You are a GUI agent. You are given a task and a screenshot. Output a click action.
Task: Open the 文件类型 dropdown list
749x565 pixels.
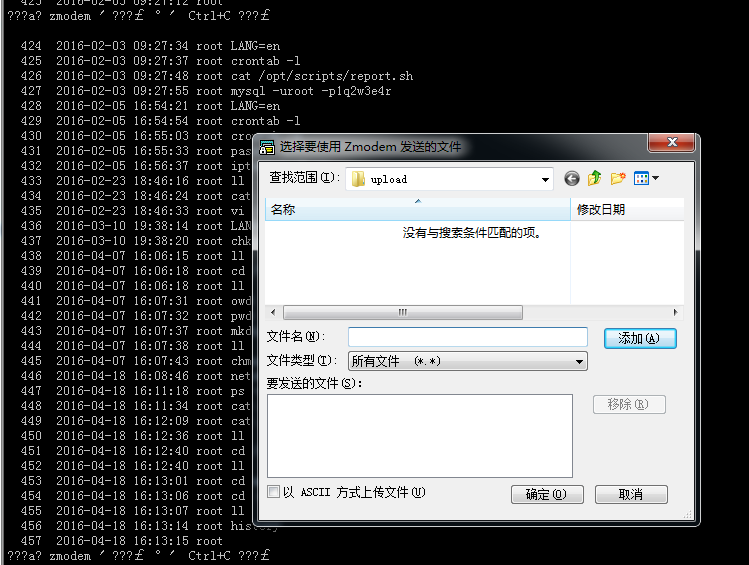(580, 361)
